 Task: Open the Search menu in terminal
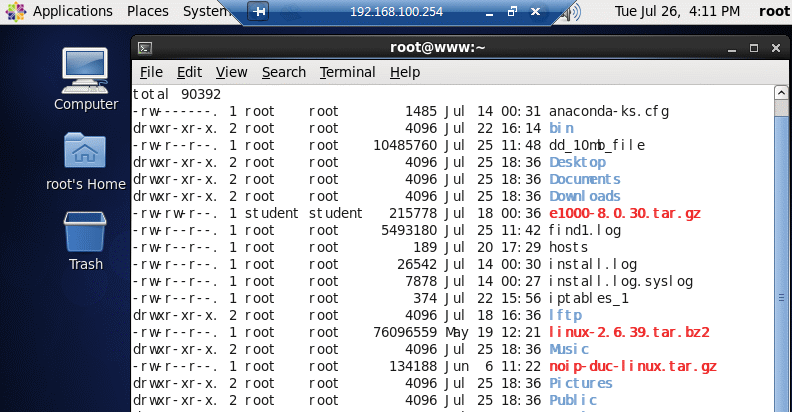pyautogui.click(x=284, y=72)
